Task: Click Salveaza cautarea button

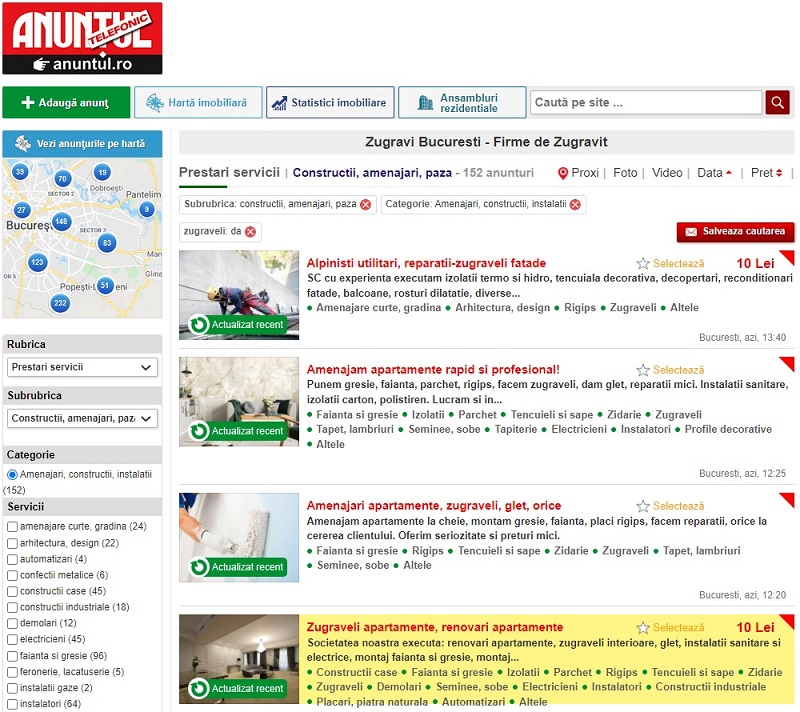Action: (735, 232)
